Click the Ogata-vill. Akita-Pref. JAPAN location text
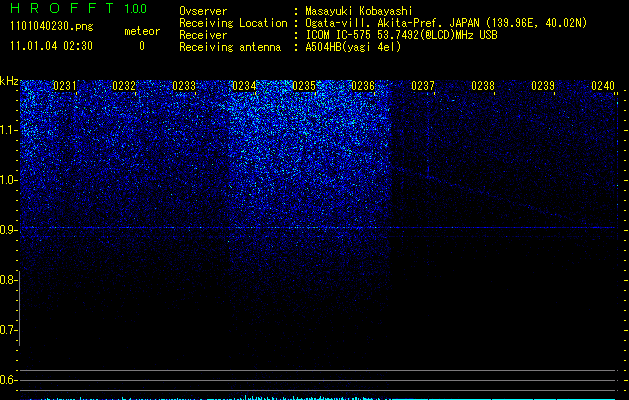Image resolution: width=629 pixels, height=400 pixels. pyautogui.click(x=446, y=23)
